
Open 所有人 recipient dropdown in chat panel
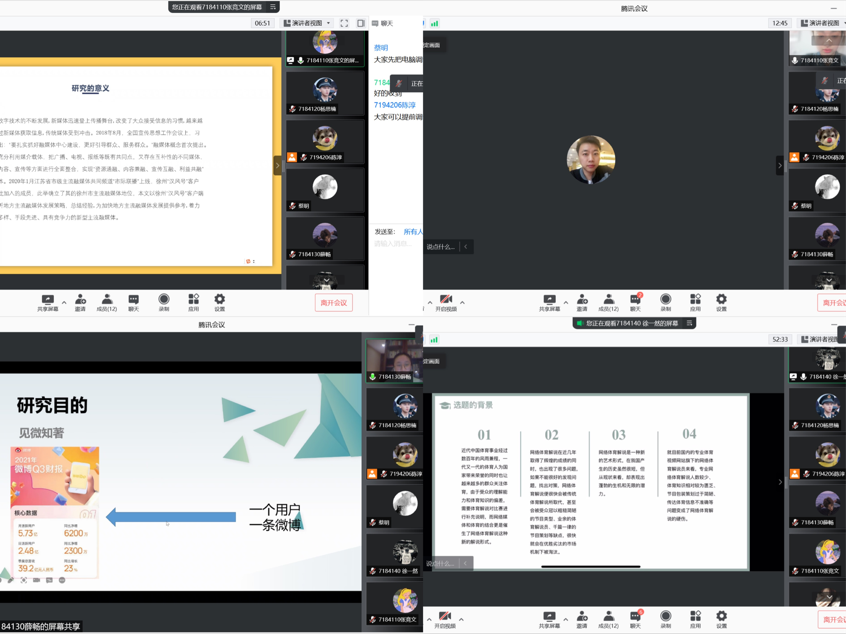pos(413,232)
